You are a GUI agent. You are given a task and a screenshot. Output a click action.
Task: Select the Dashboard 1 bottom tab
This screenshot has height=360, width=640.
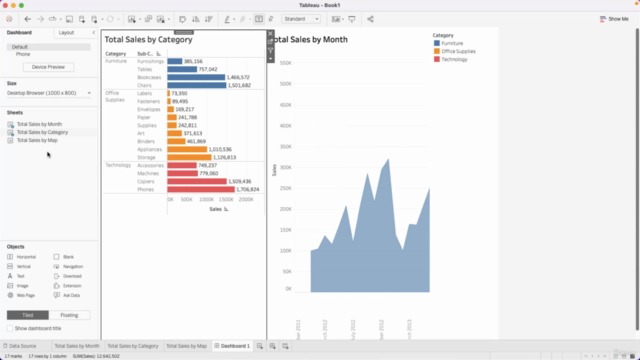232,346
